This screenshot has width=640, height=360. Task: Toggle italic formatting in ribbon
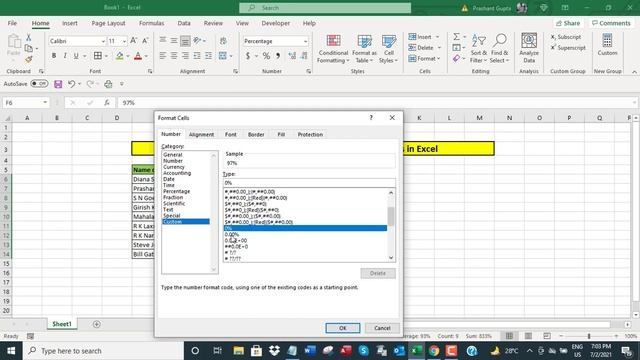[65, 56]
